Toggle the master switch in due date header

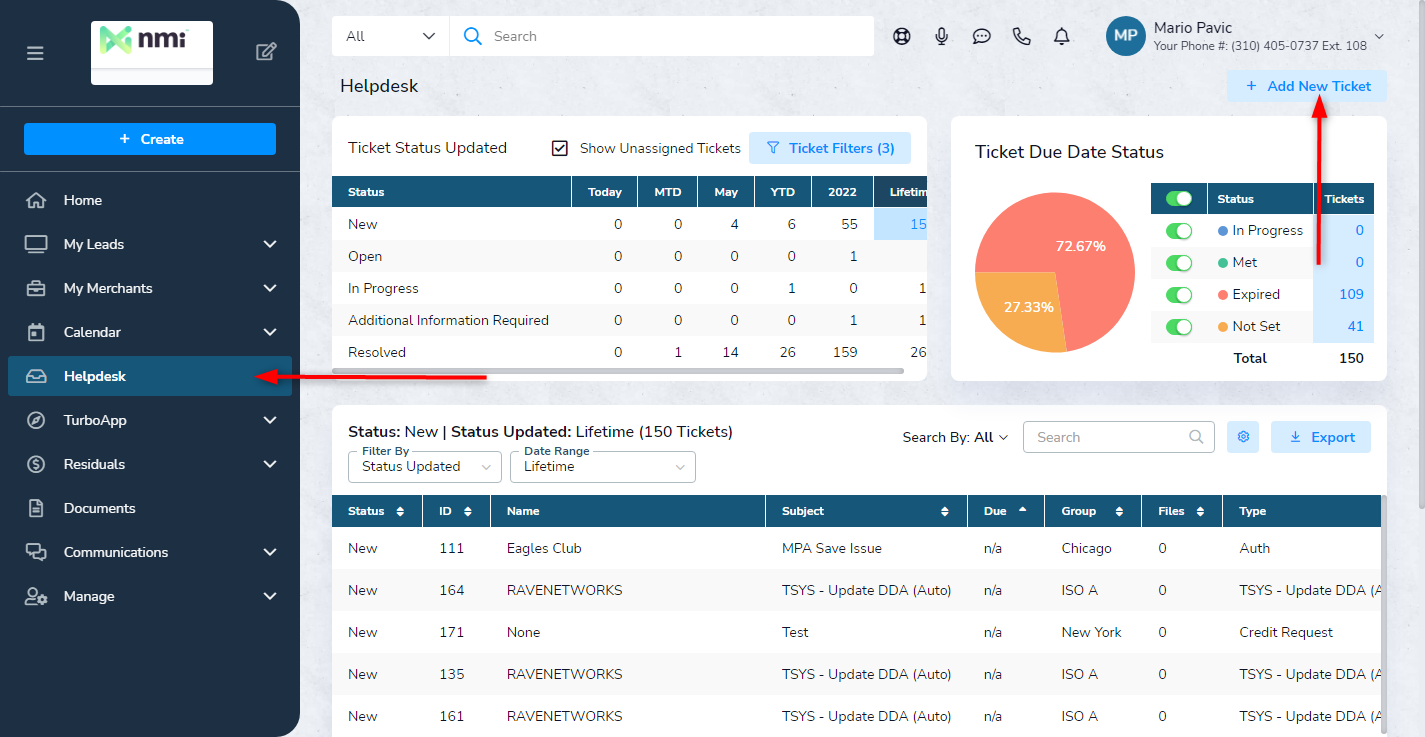coord(1179,198)
